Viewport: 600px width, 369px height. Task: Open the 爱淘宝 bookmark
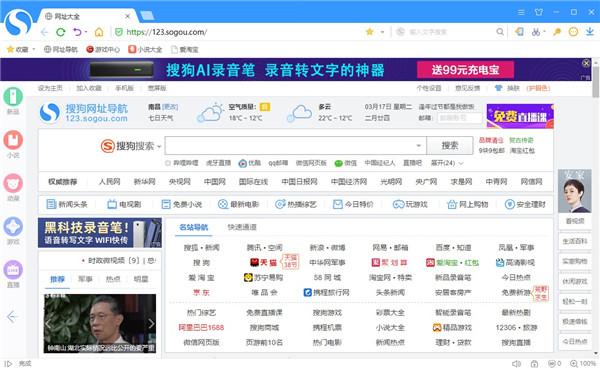pyautogui.click(x=184, y=49)
